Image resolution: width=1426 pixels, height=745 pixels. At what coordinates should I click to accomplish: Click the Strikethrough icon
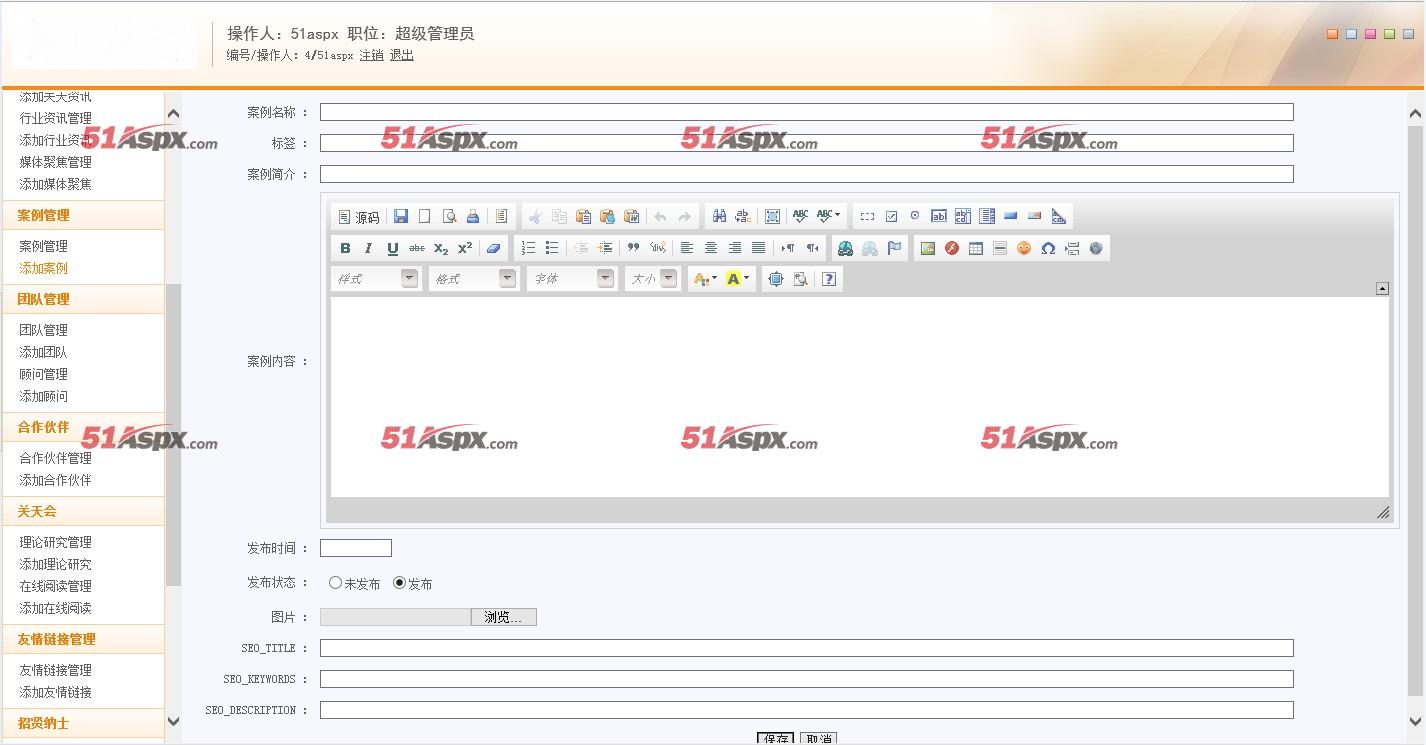416,248
